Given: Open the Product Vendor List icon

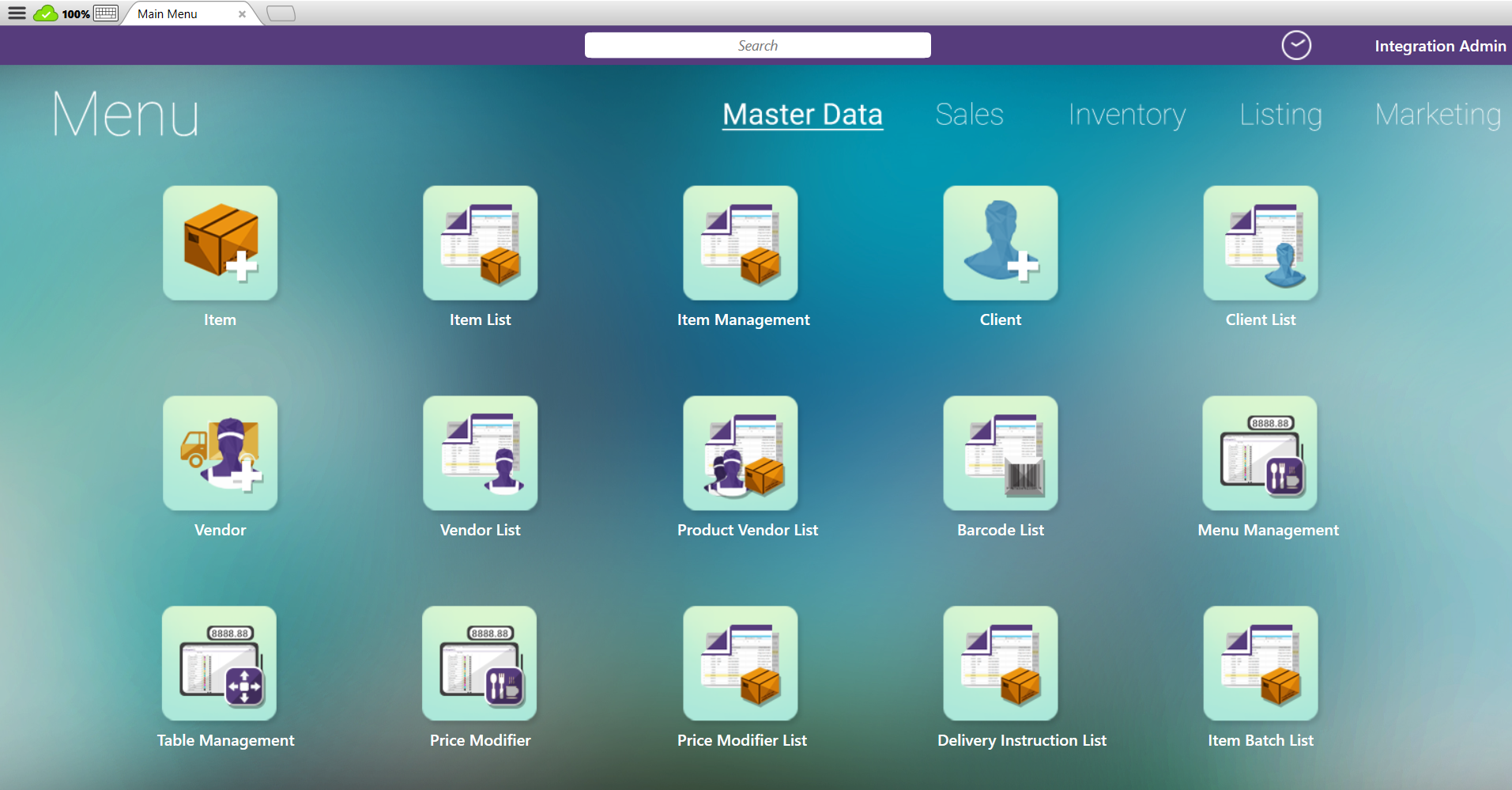Looking at the screenshot, I should click(741, 453).
